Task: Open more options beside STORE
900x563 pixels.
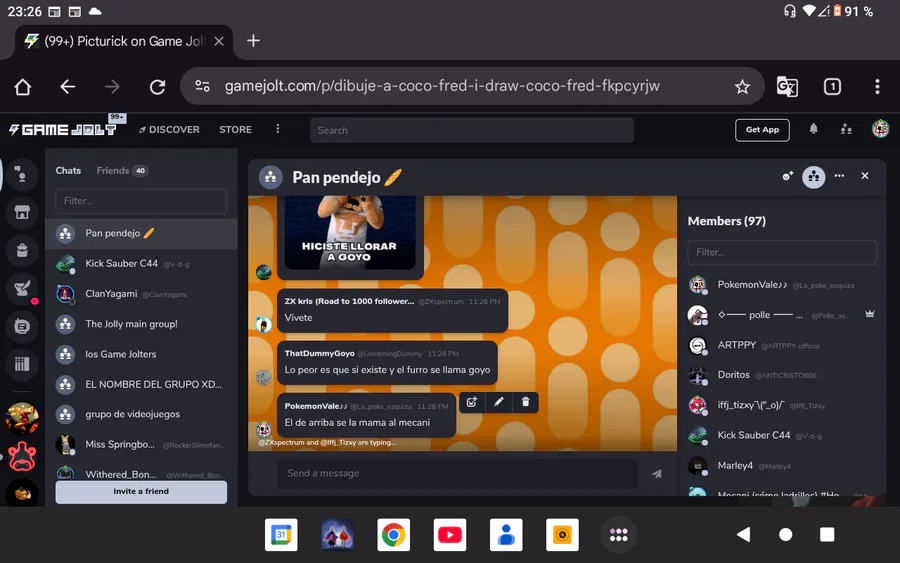Action: point(278,129)
